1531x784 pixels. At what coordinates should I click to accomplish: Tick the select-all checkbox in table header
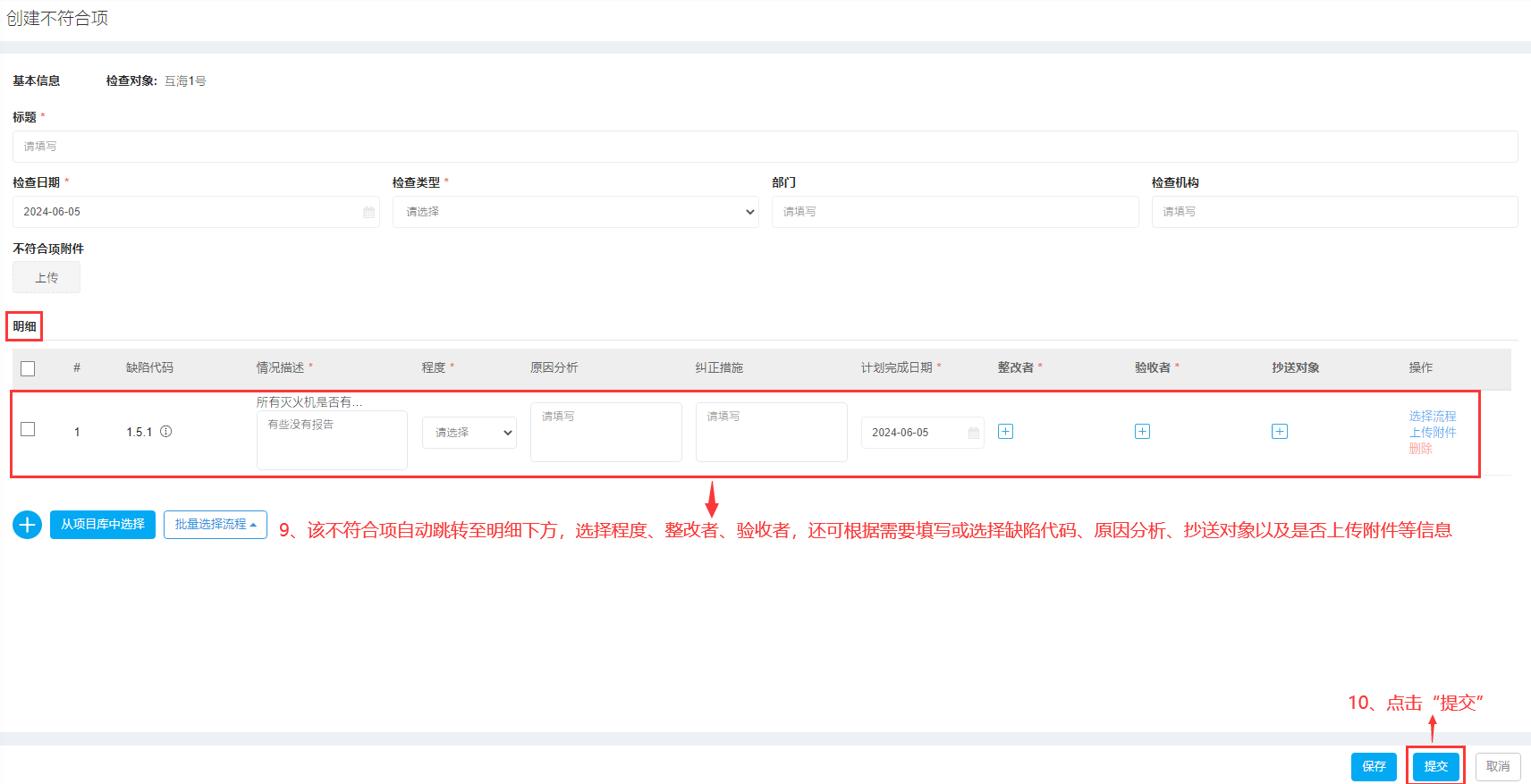coord(28,368)
